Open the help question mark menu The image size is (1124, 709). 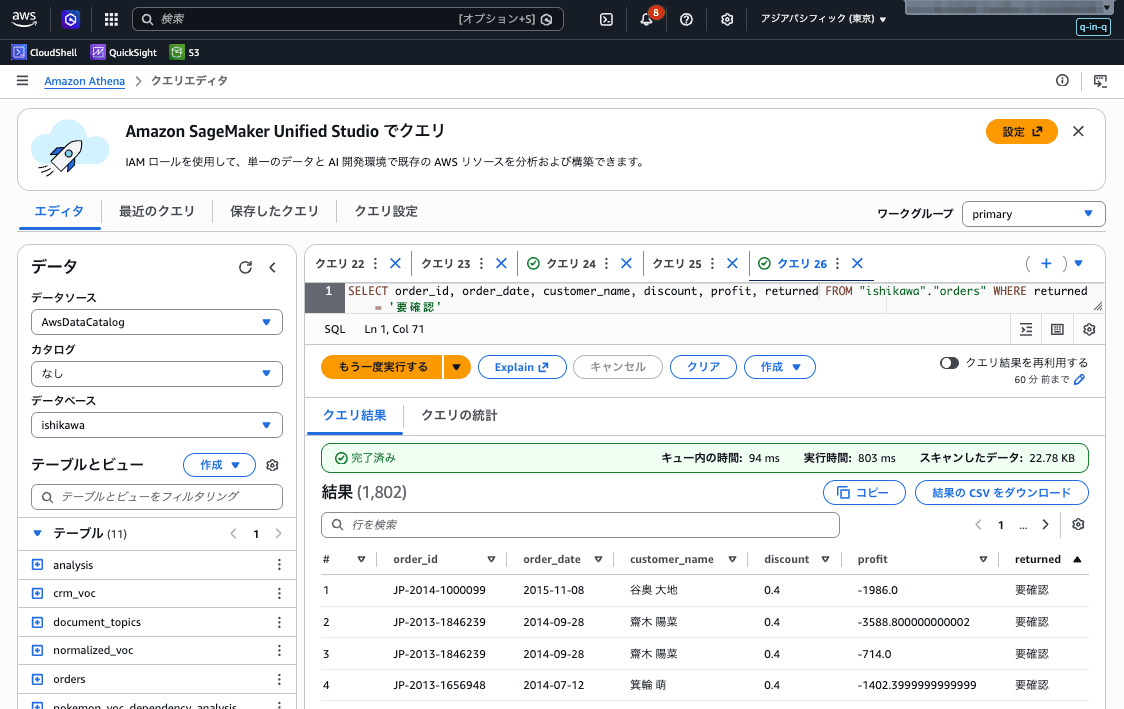[x=686, y=19]
